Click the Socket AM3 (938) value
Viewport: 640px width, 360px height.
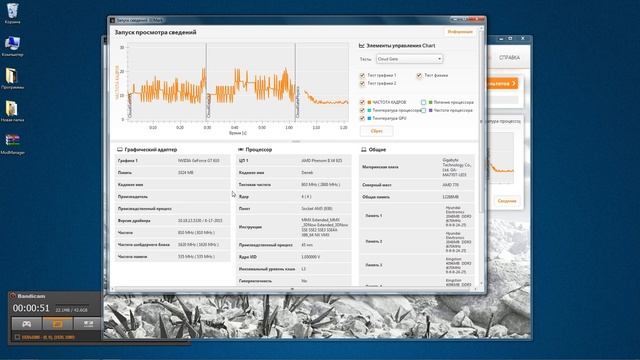(x=316, y=209)
